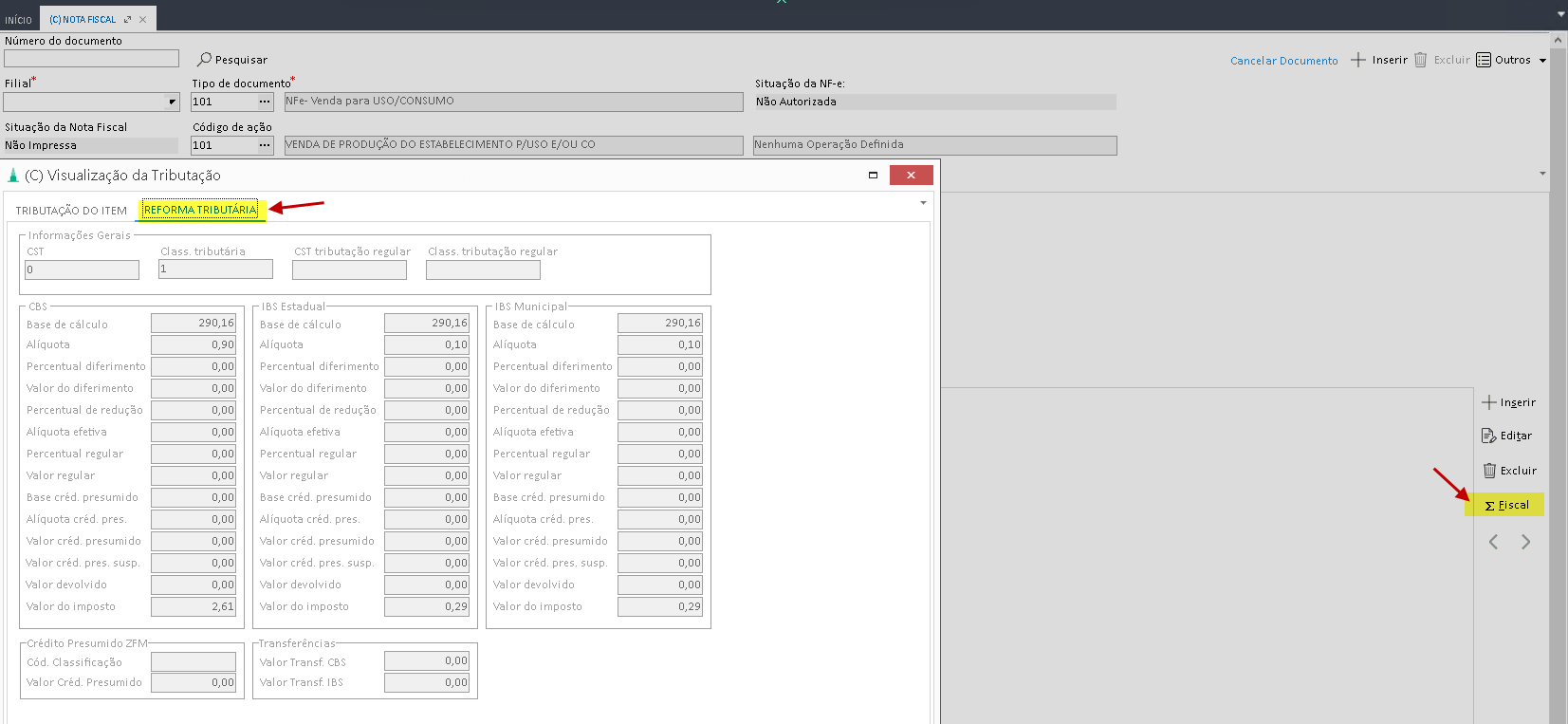Click the Valor Transf. CBS field

click(x=427, y=661)
